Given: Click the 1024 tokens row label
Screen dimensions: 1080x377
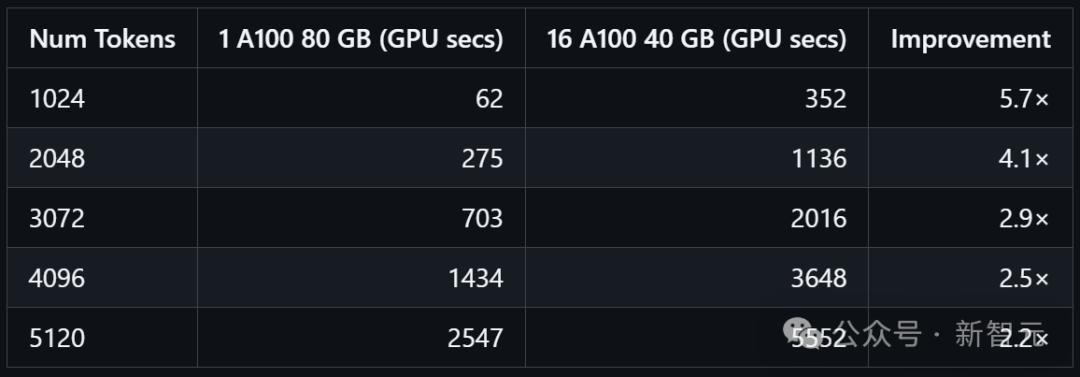Looking at the screenshot, I should (x=57, y=99).
